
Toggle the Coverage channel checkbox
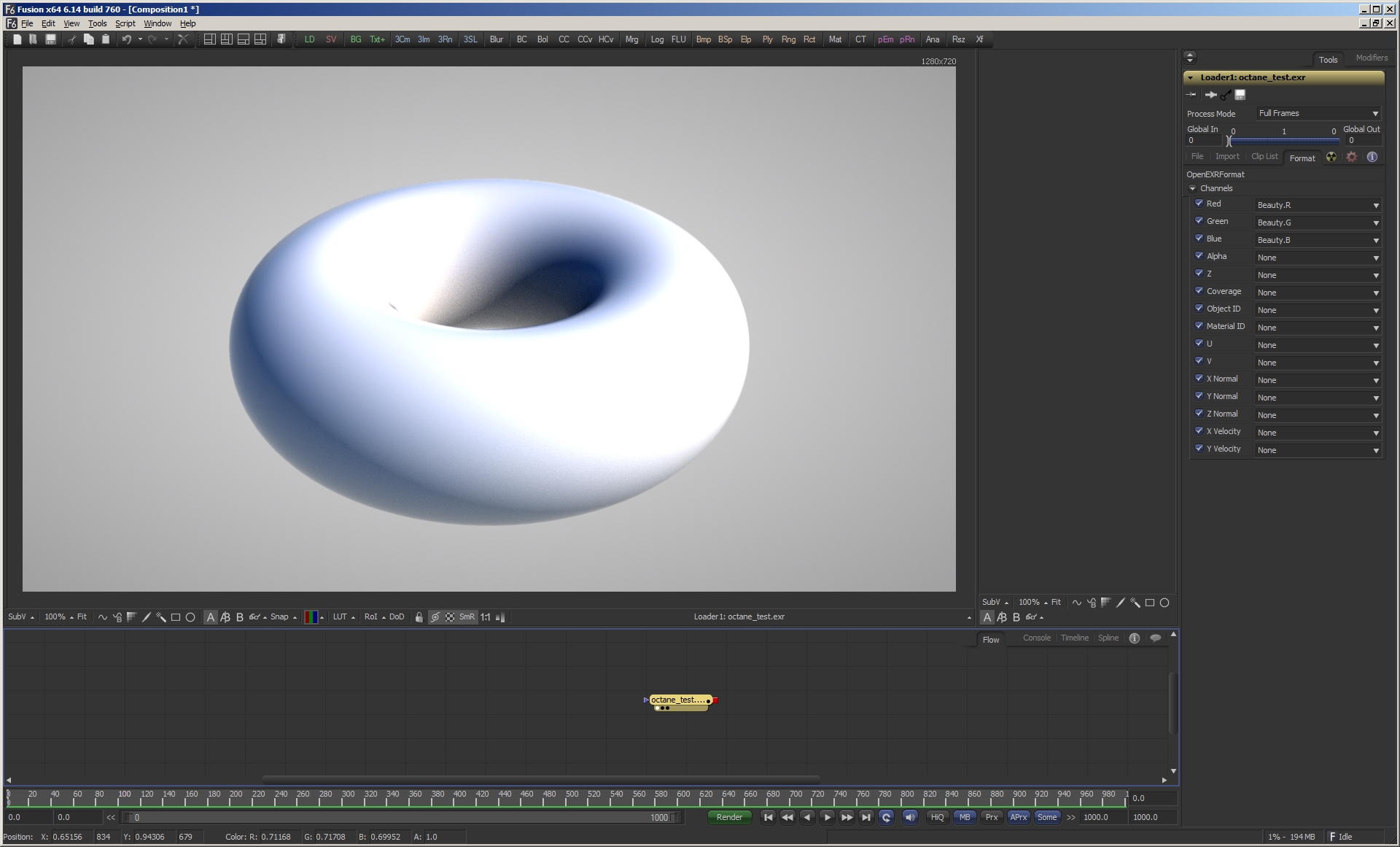click(1199, 291)
